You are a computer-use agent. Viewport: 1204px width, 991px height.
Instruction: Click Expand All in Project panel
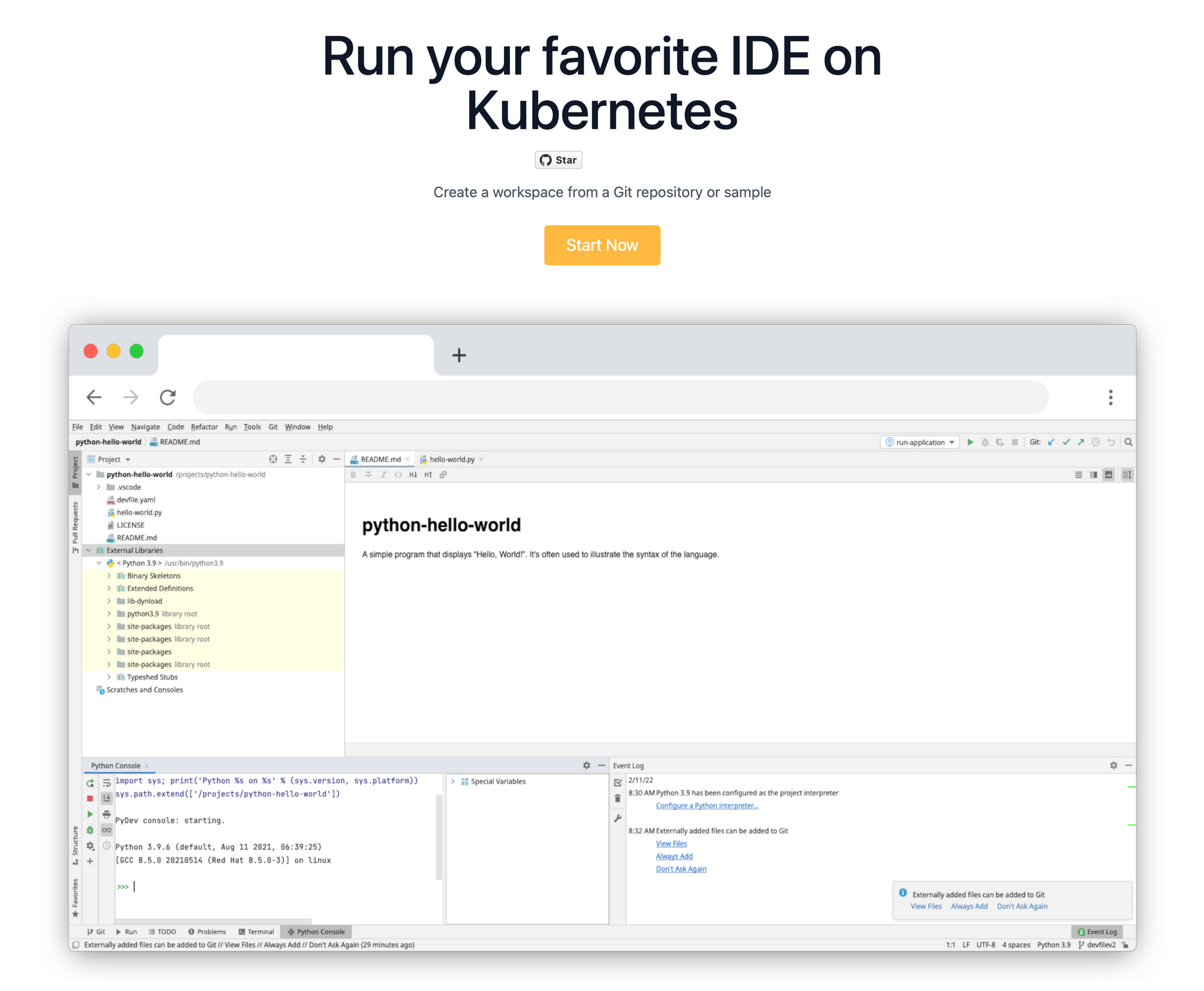pos(288,459)
